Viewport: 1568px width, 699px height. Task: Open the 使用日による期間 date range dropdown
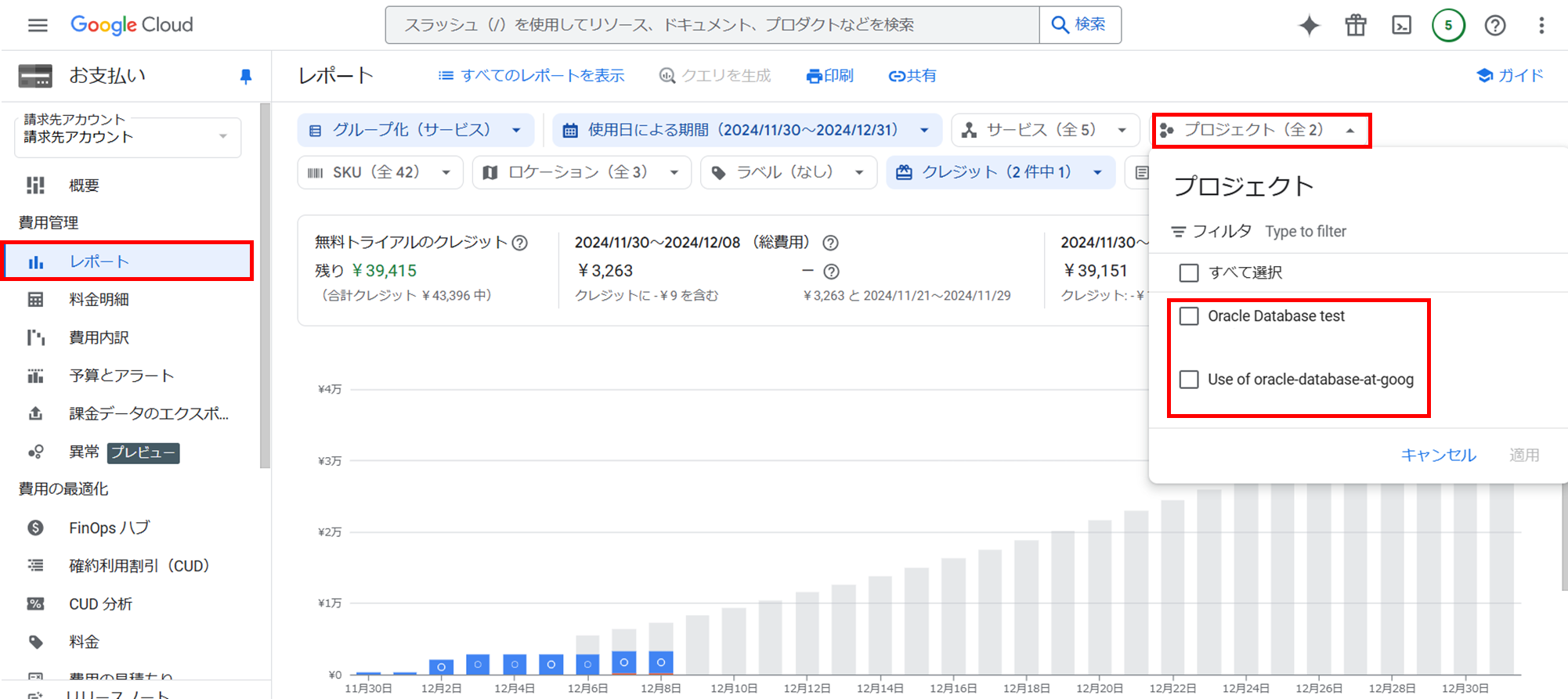pyautogui.click(x=747, y=130)
